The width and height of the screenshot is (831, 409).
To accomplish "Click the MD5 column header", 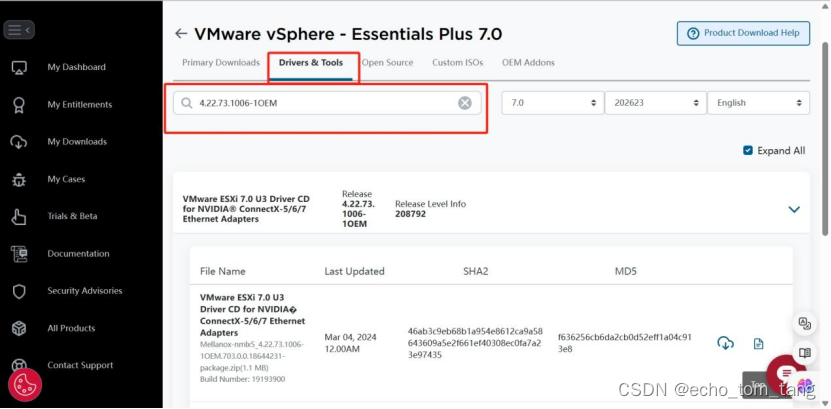I will tap(625, 271).
